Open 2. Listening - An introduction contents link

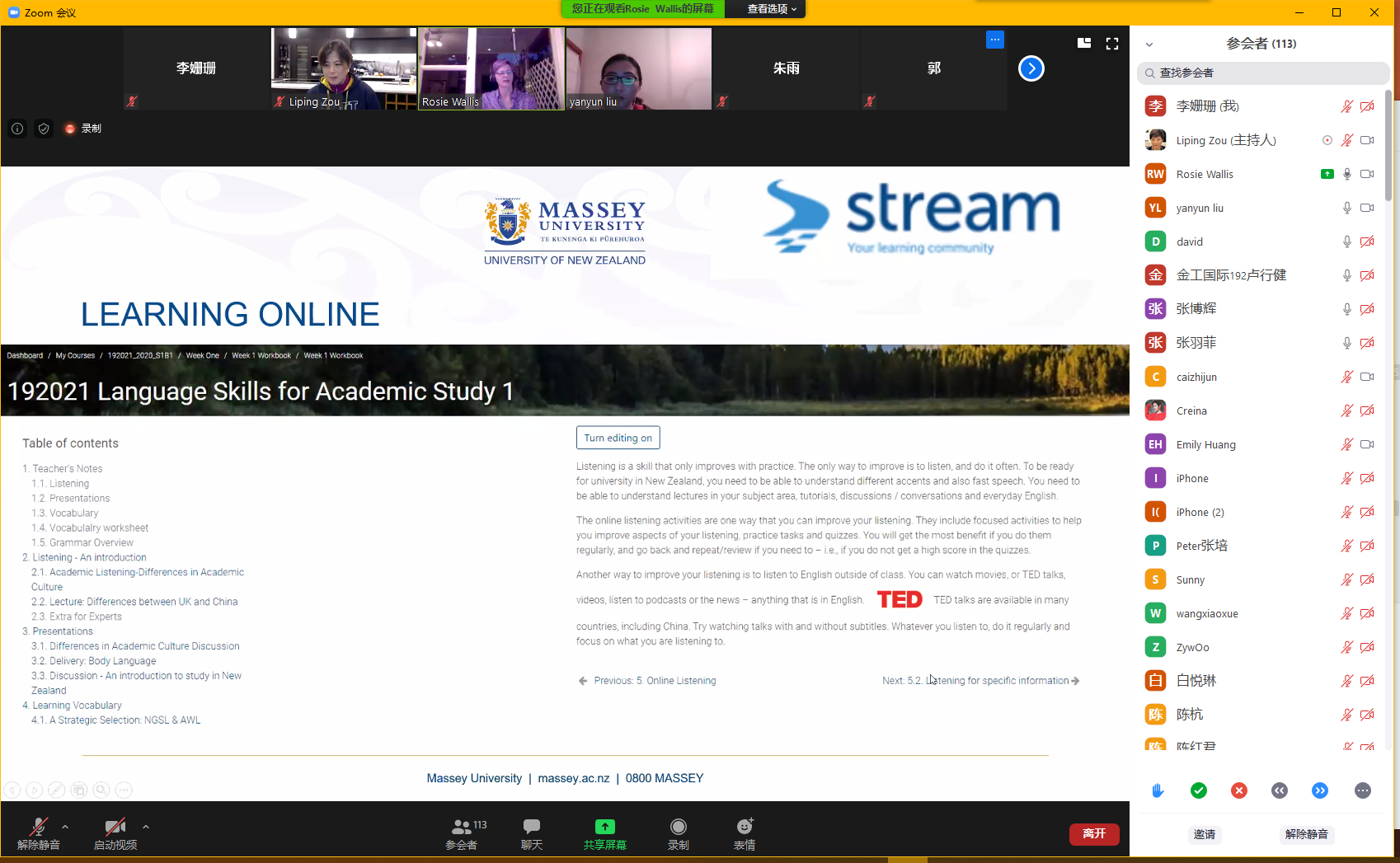84,557
